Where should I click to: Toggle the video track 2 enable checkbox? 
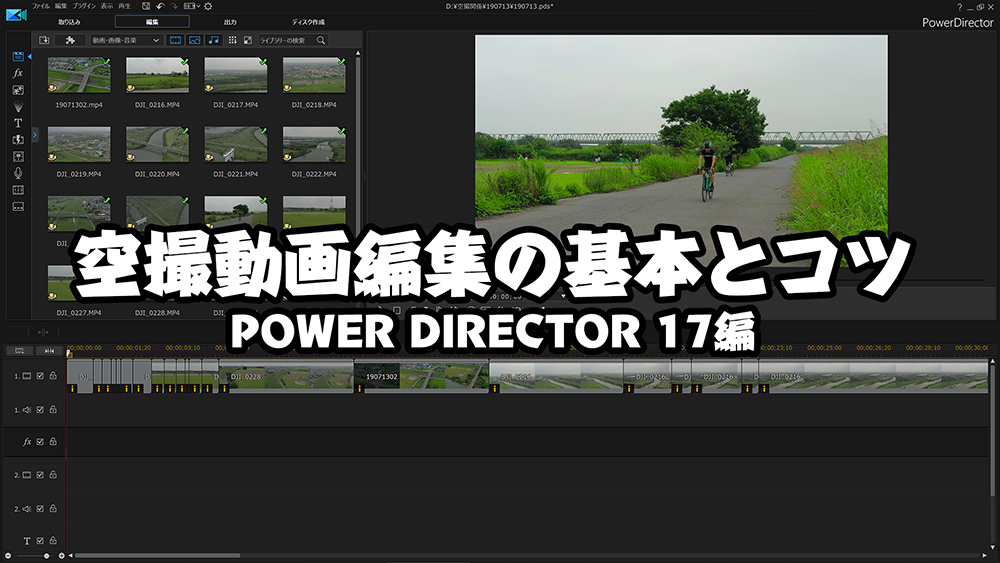40,475
